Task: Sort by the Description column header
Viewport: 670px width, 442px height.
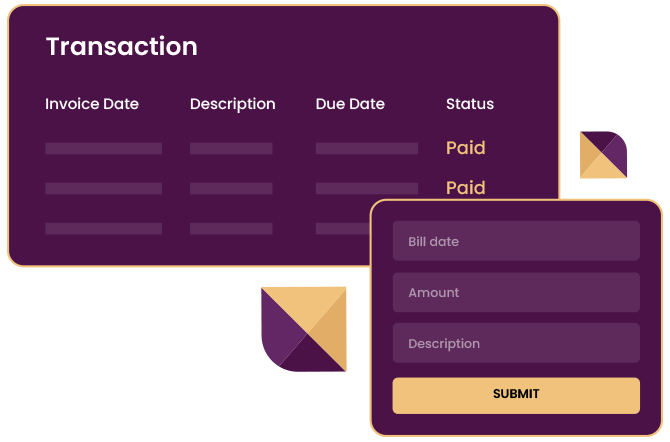Action: (232, 104)
